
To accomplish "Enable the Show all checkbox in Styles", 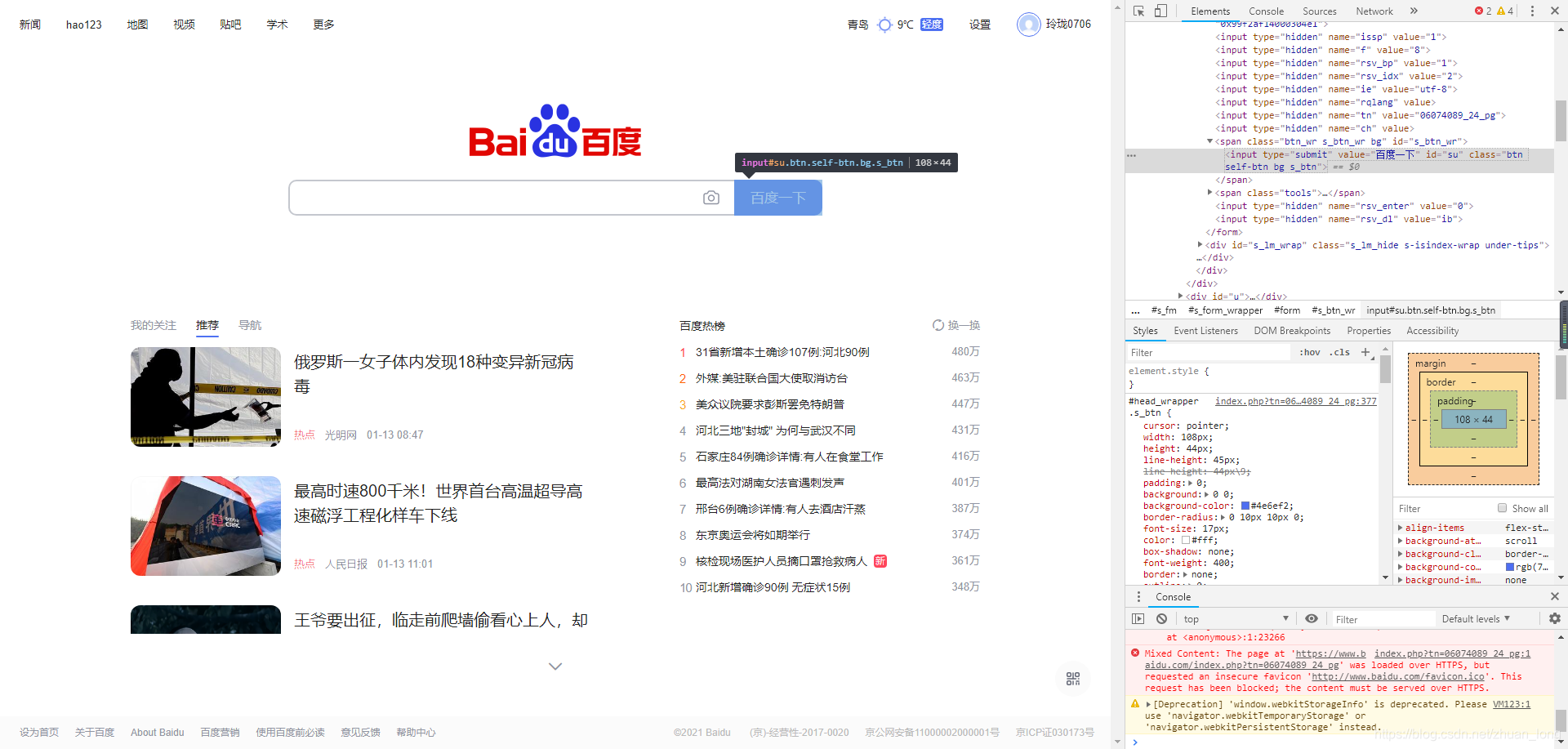I will point(1503,508).
